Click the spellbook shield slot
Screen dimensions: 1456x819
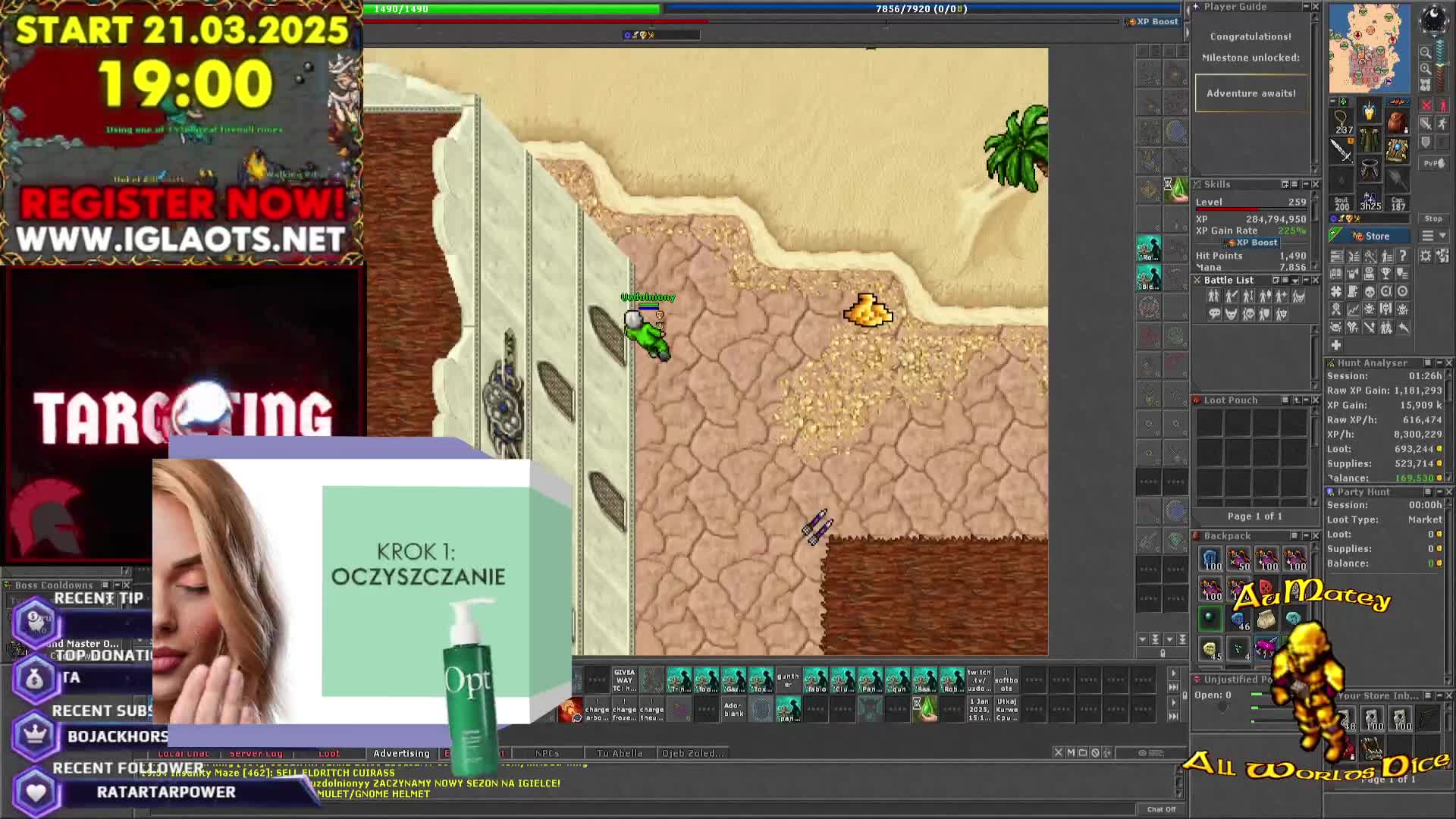pyautogui.click(x=1397, y=150)
